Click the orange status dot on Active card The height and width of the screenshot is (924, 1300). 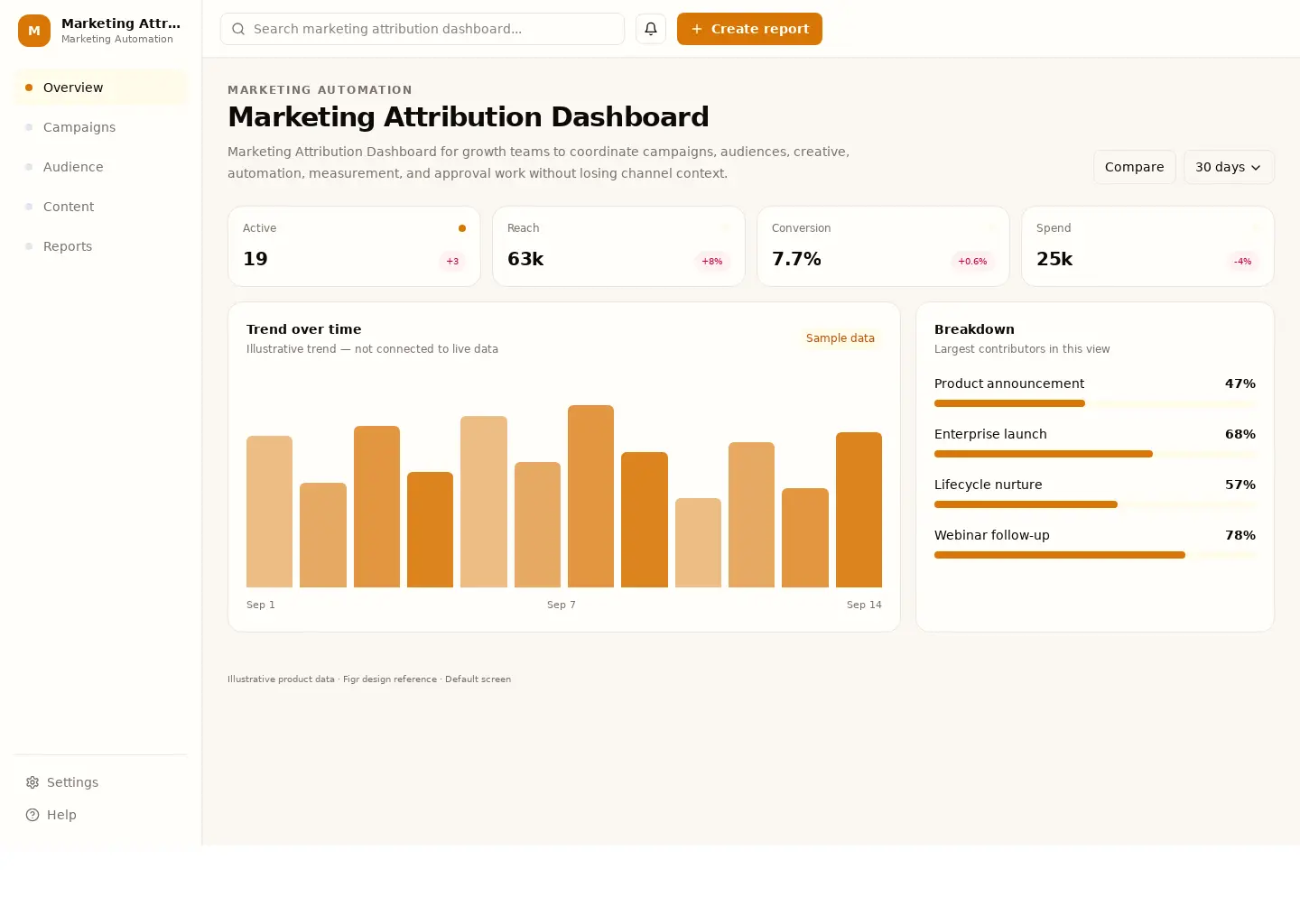tap(462, 228)
